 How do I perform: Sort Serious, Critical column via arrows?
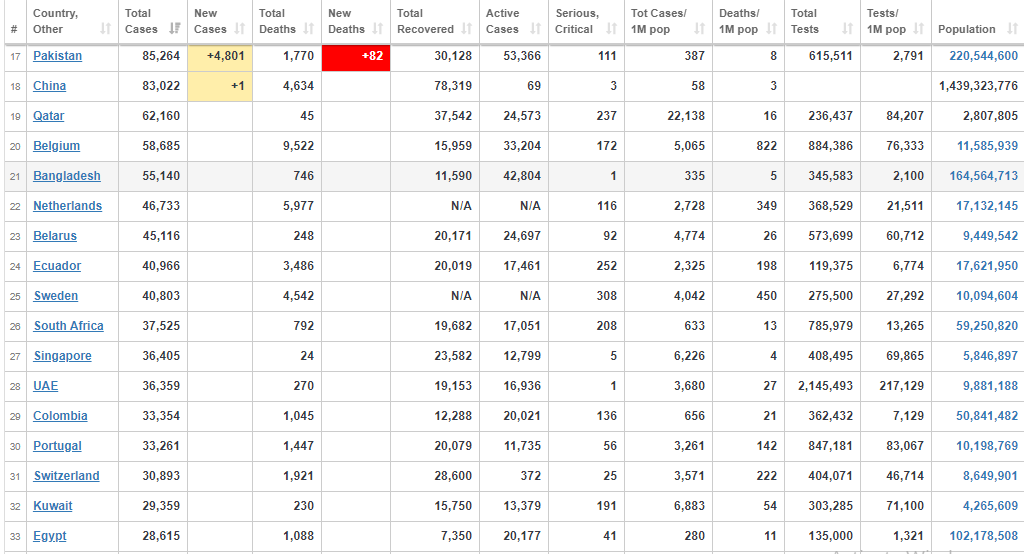[x=611, y=29]
